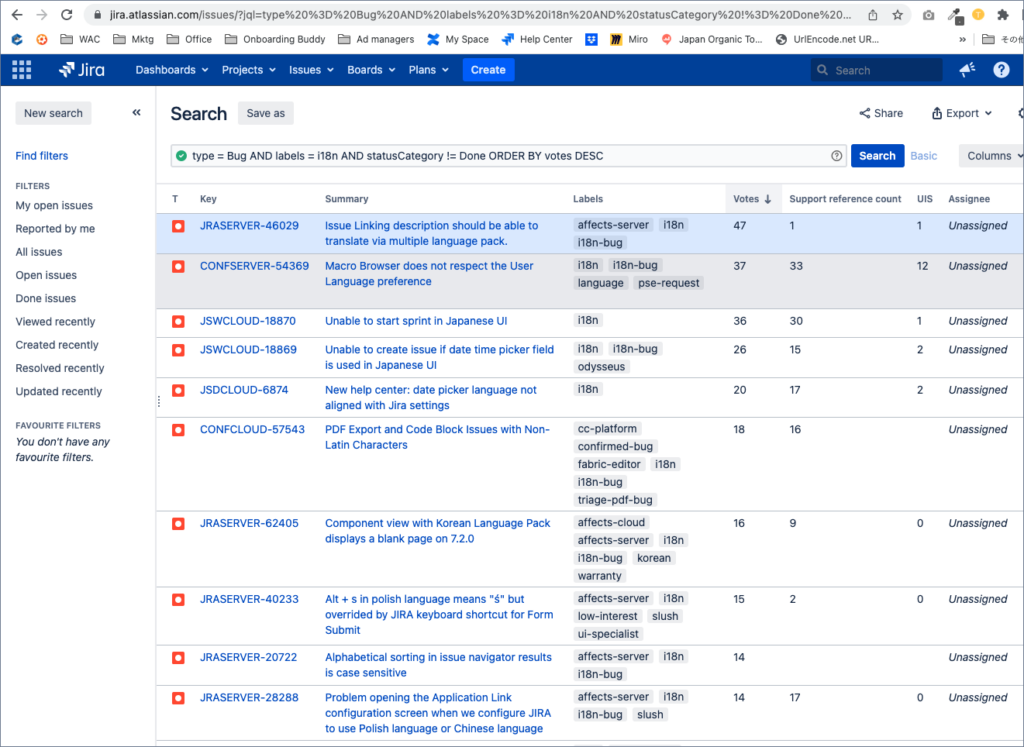Run the query with the blue Search button
1024x747 pixels.
877,155
